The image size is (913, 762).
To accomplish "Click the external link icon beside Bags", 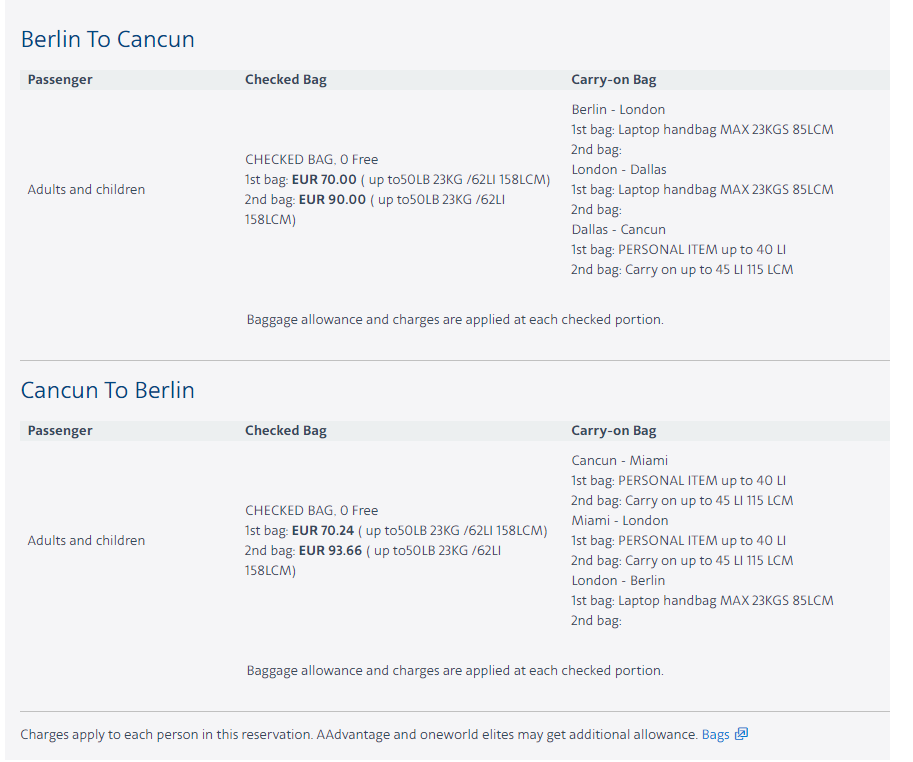I will (x=741, y=734).
